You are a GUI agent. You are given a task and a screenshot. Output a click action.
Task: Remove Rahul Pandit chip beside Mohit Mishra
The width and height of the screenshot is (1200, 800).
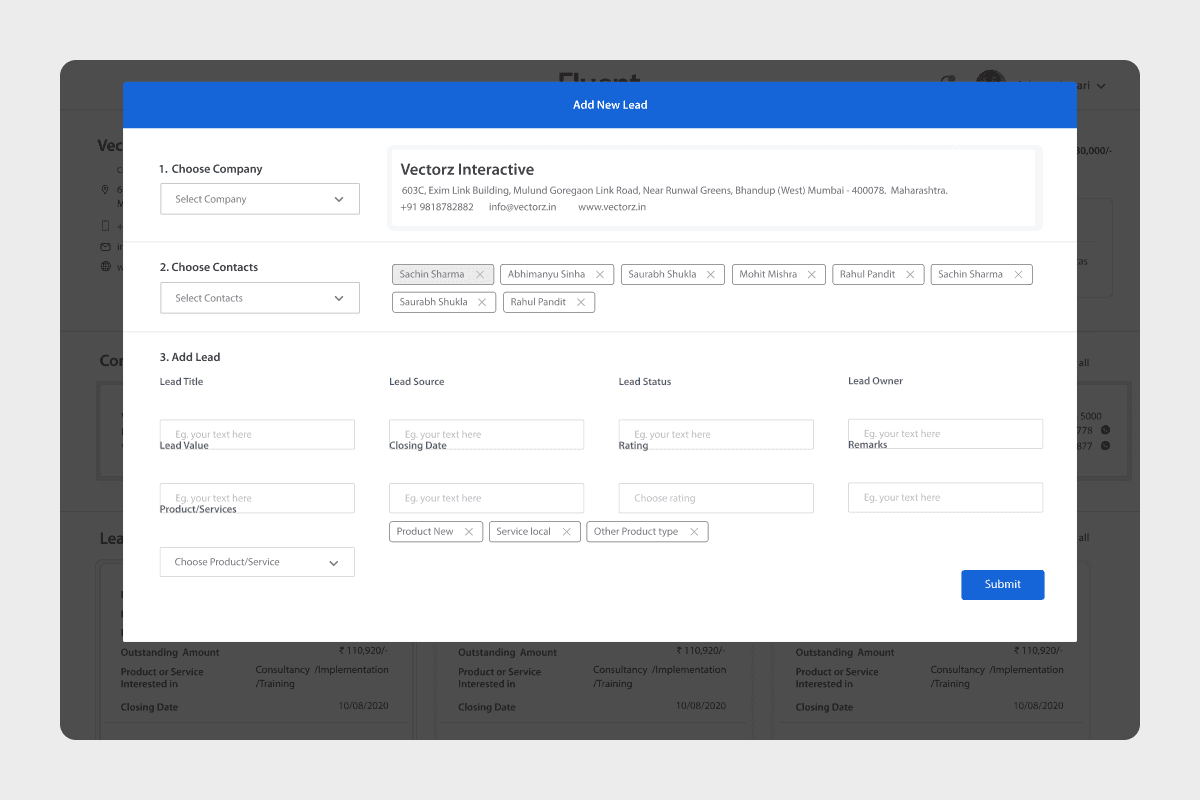pyautogui.click(x=910, y=274)
